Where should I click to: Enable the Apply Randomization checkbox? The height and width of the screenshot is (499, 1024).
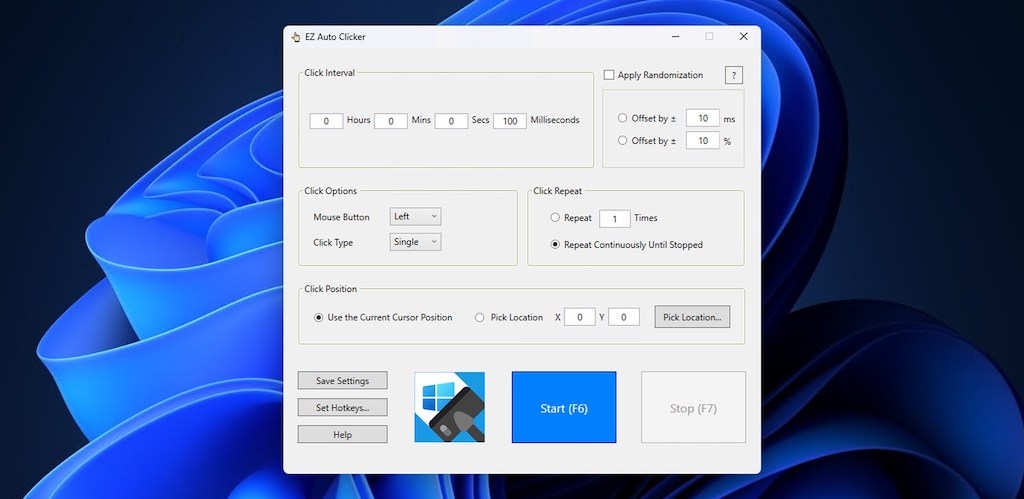click(609, 75)
